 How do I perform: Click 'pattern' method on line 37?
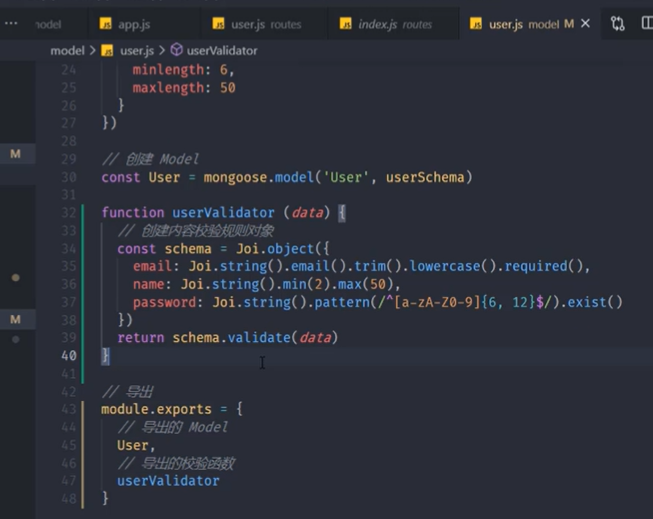click(x=341, y=302)
